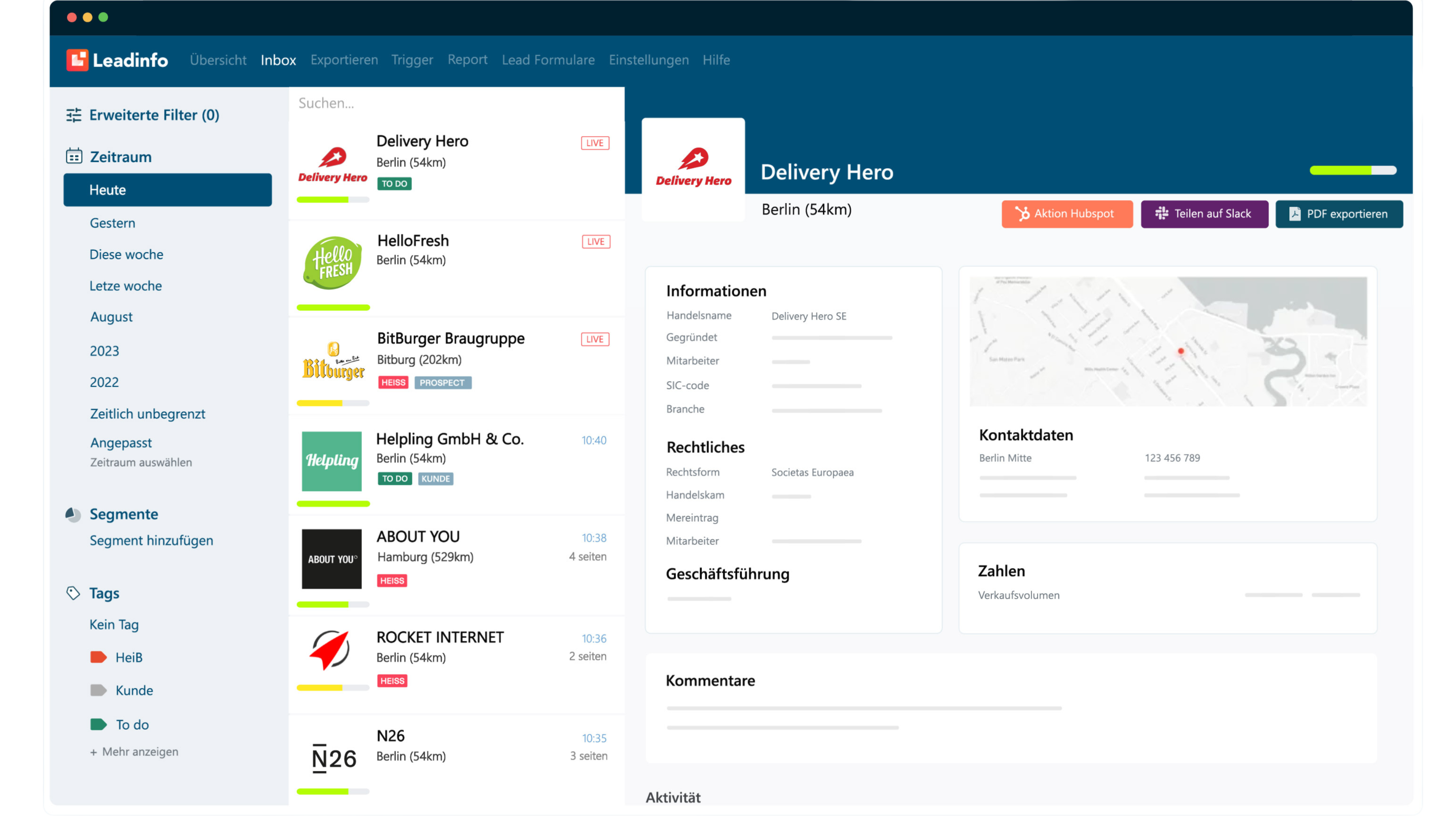1456x819 pixels.
Task: Click the LIVE badge on HelloFresh
Action: [x=596, y=241]
